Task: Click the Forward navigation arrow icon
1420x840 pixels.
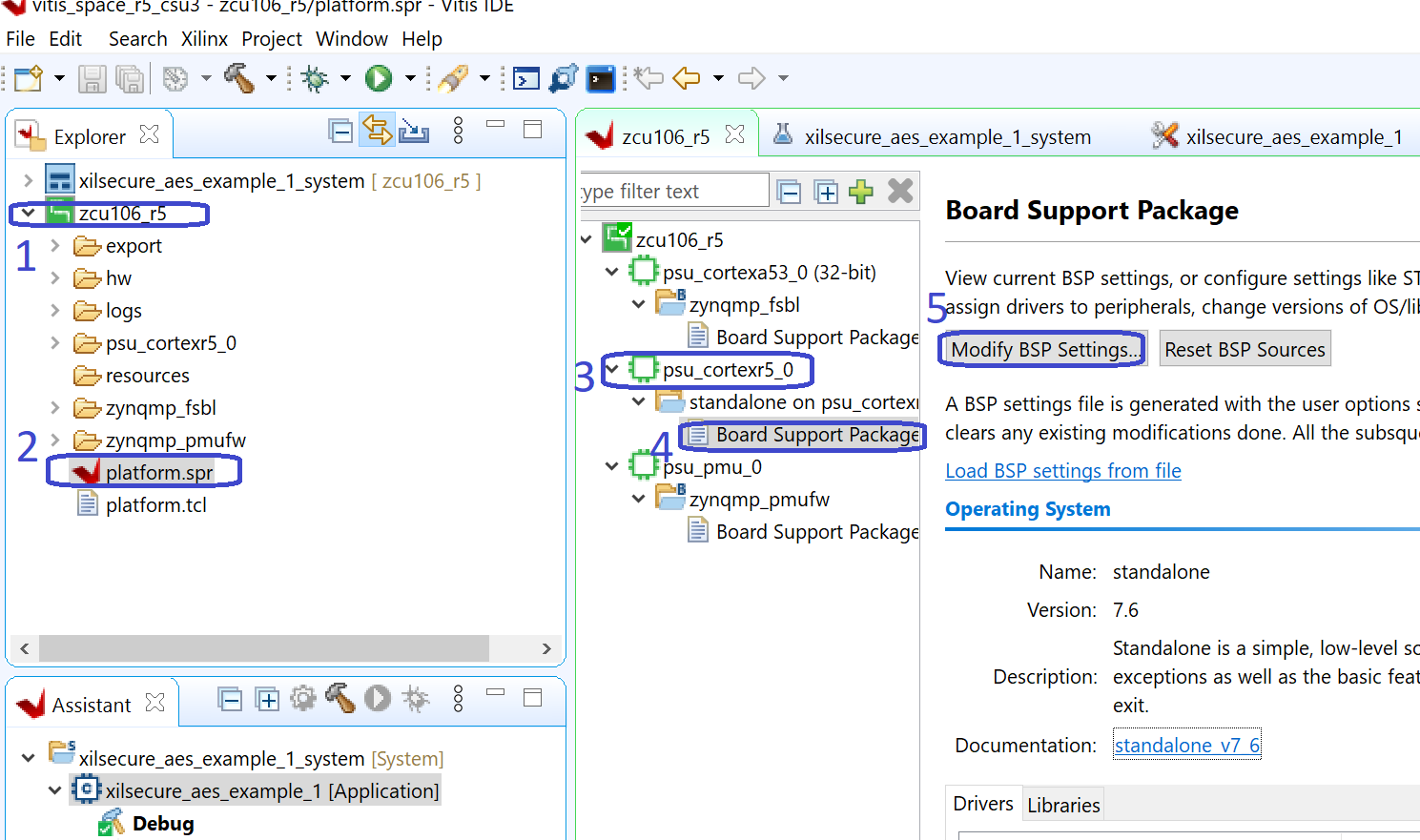Action: (751, 78)
